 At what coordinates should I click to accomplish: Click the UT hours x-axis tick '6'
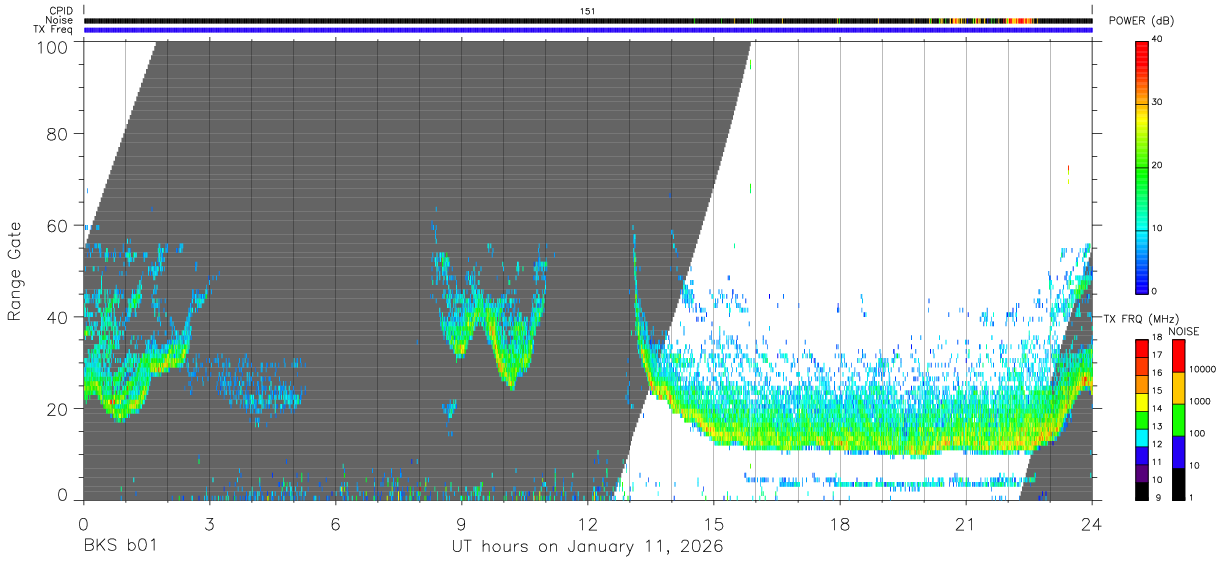(x=336, y=523)
